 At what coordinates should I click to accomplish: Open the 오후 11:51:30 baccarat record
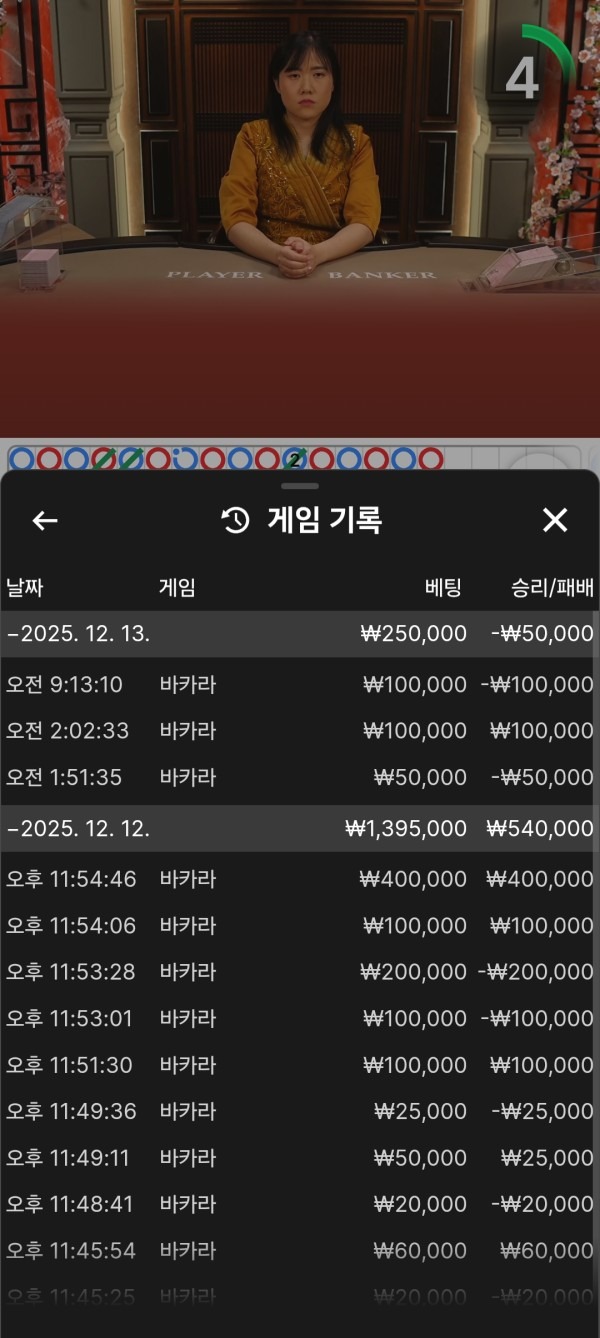click(x=300, y=1065)
